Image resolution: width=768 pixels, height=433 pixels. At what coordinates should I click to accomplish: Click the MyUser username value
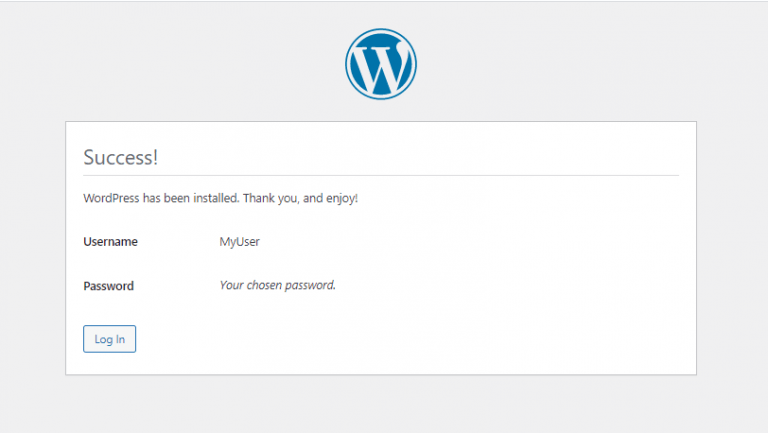[240, 242]
